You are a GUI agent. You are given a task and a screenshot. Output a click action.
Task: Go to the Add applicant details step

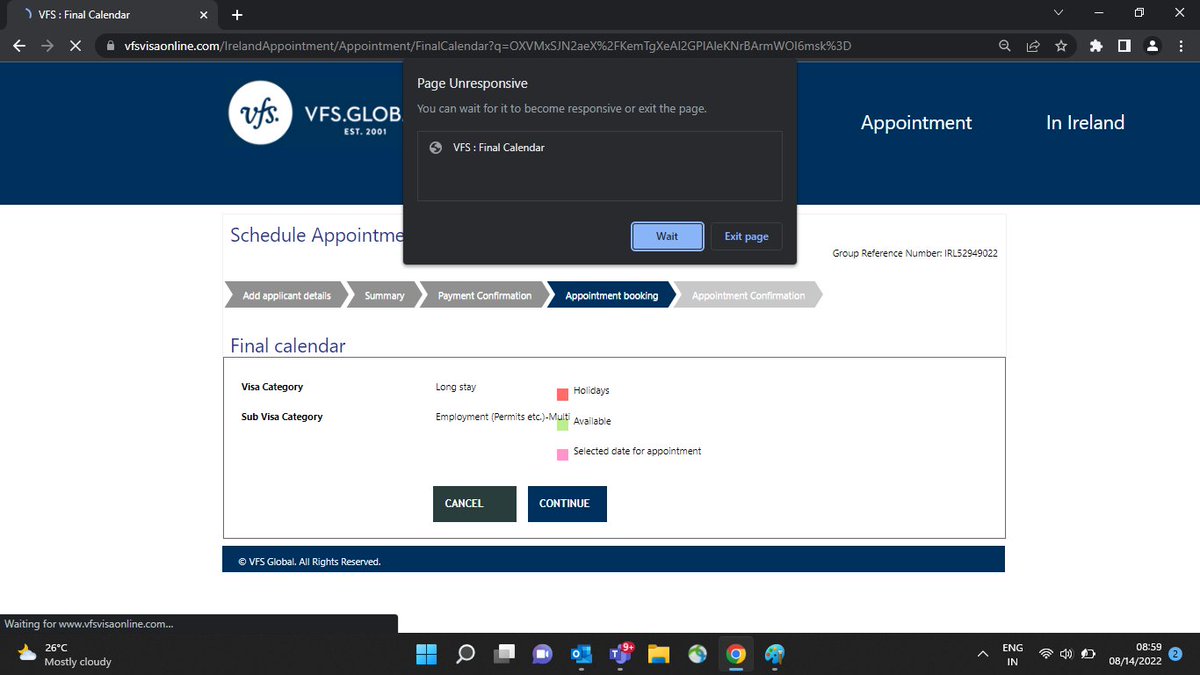pos(286,296)
